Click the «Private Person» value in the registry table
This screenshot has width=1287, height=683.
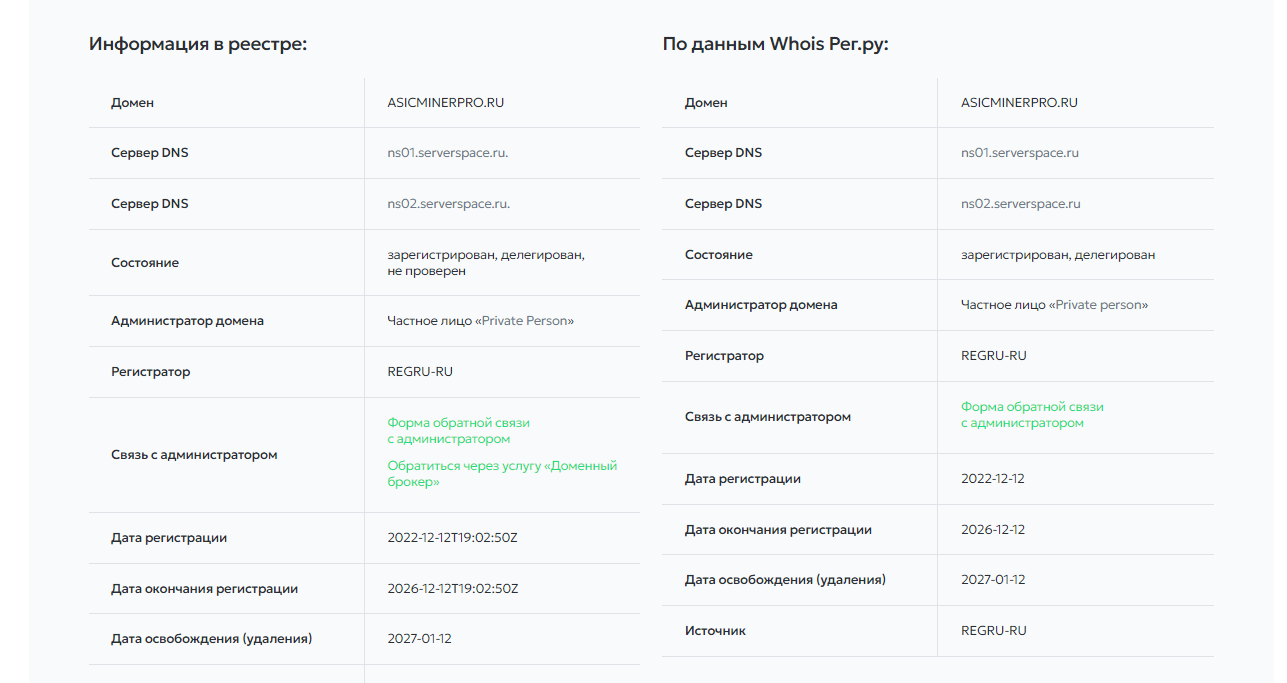tap(527, 321)
